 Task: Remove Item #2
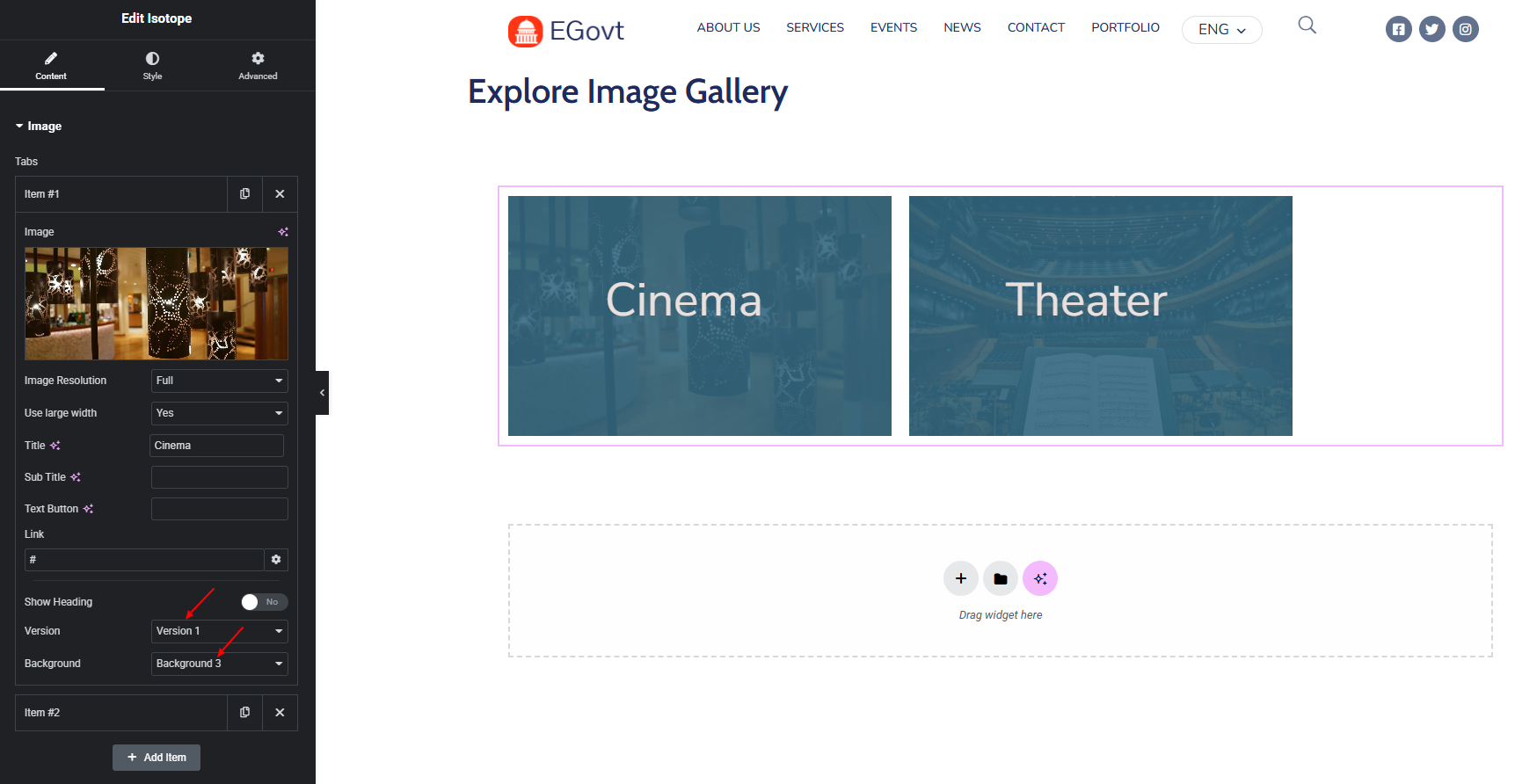click(x=280, y=713)
